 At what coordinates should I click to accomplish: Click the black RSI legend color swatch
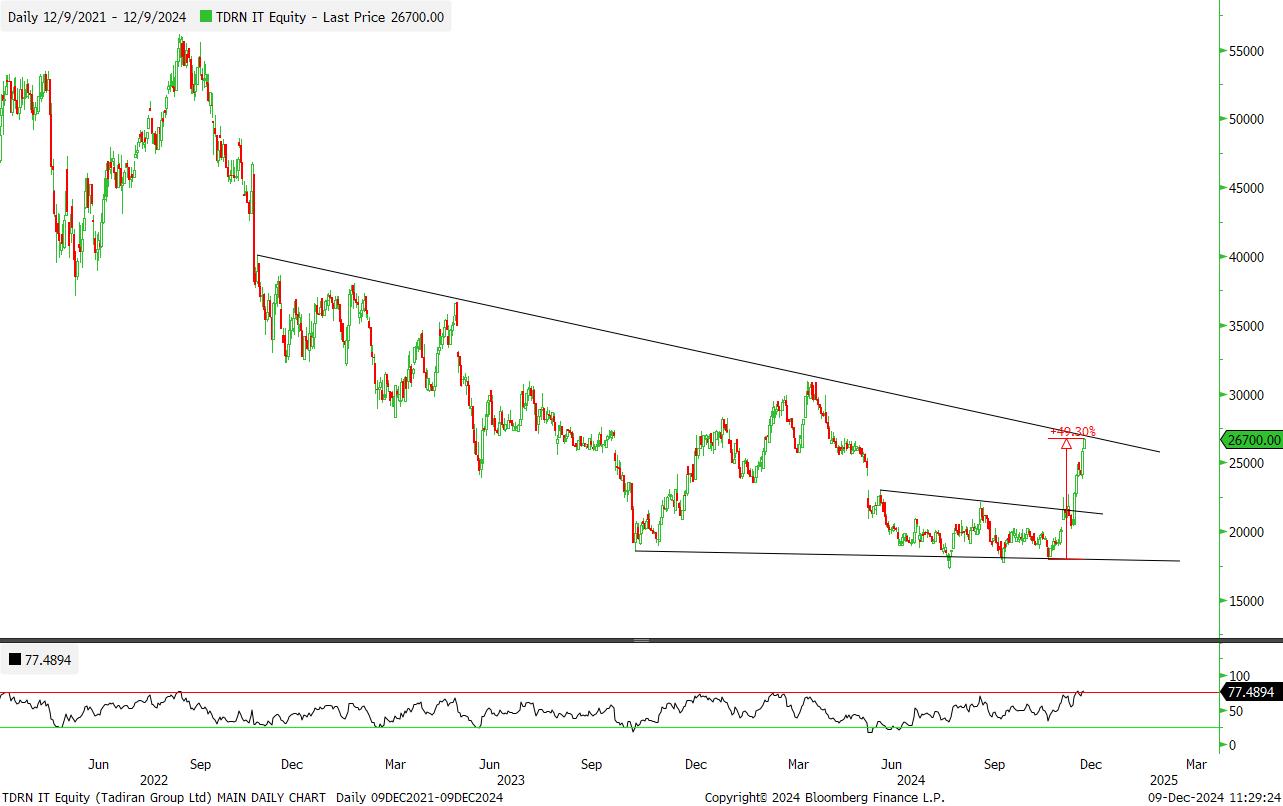[15, 660]
